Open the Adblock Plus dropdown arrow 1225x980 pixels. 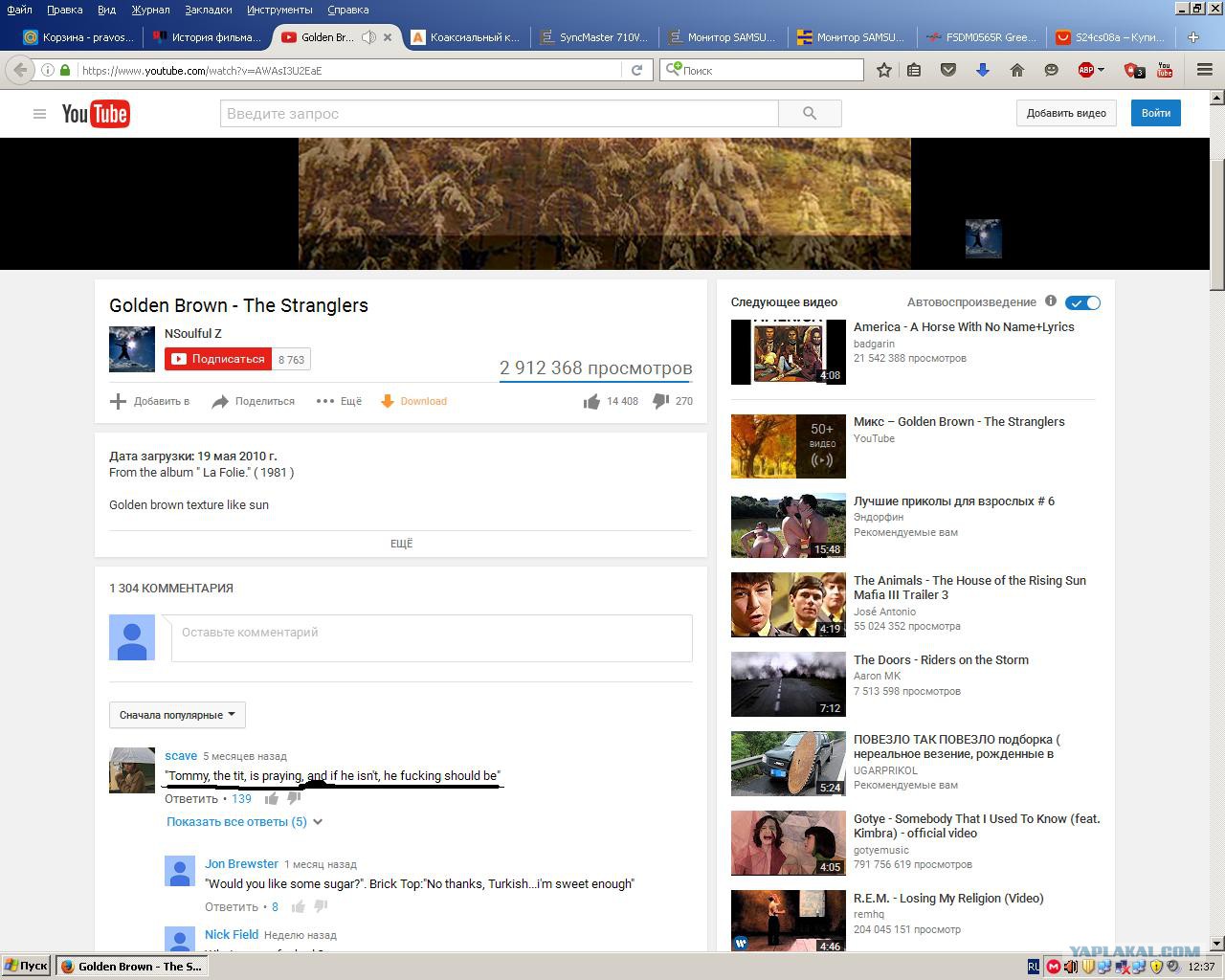[x=1102, y=70]
